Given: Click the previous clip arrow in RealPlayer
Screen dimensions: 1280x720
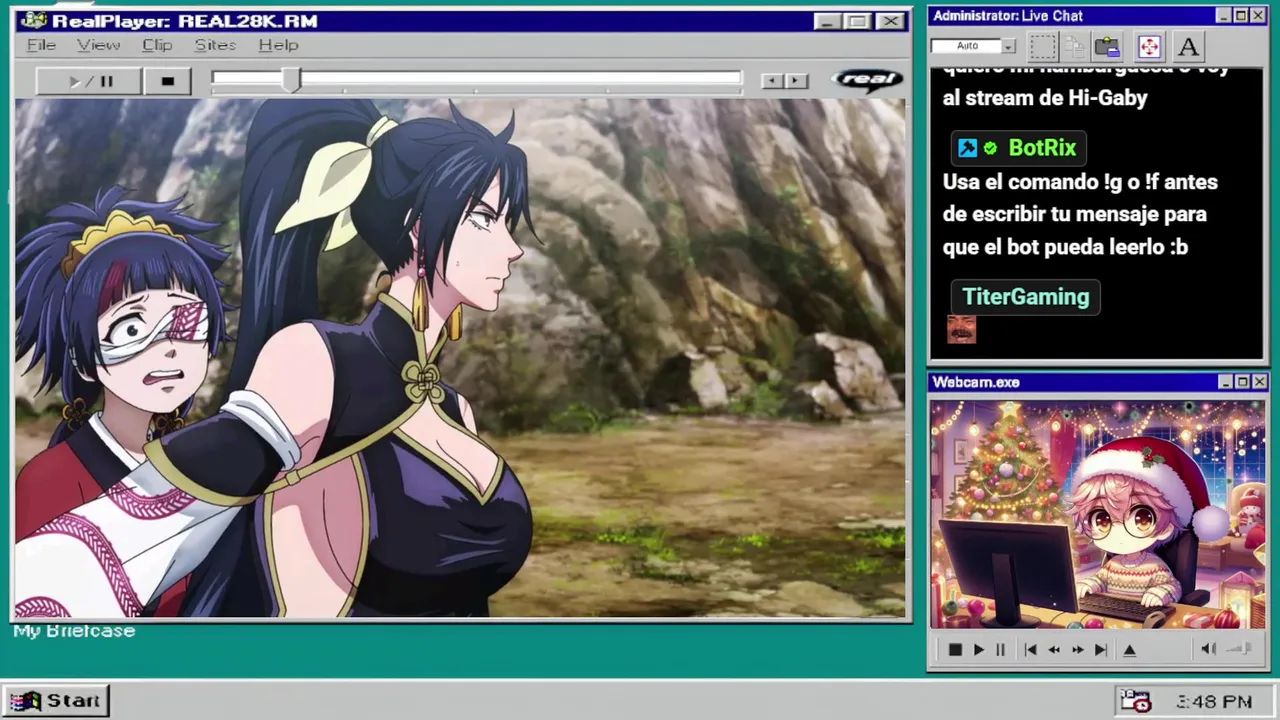Looking at the screenshot, I should point(771,81).
